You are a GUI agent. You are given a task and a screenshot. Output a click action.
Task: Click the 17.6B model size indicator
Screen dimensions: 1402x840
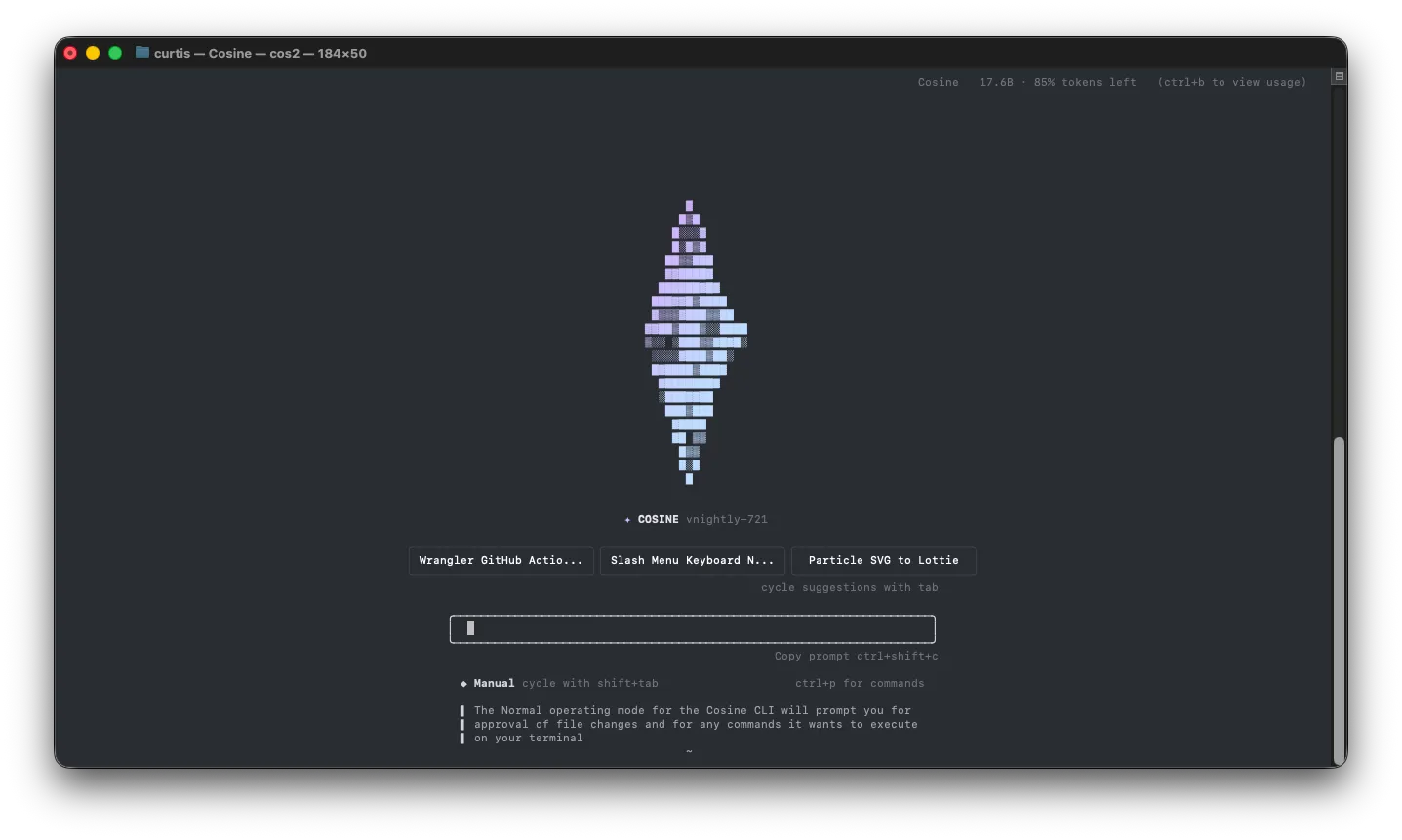pos(994,82)
